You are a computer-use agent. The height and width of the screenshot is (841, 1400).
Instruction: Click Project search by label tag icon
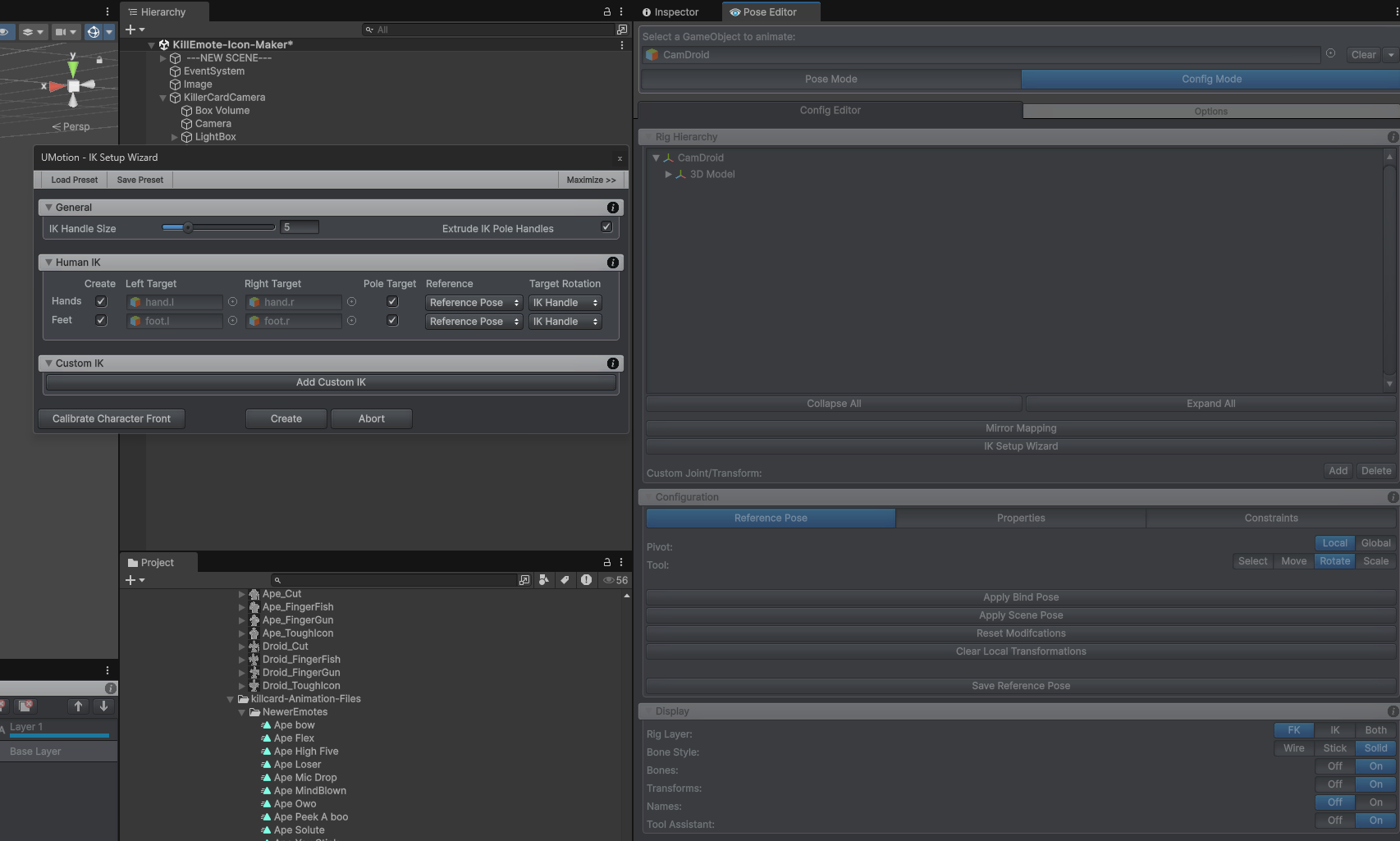click(565, 580)
